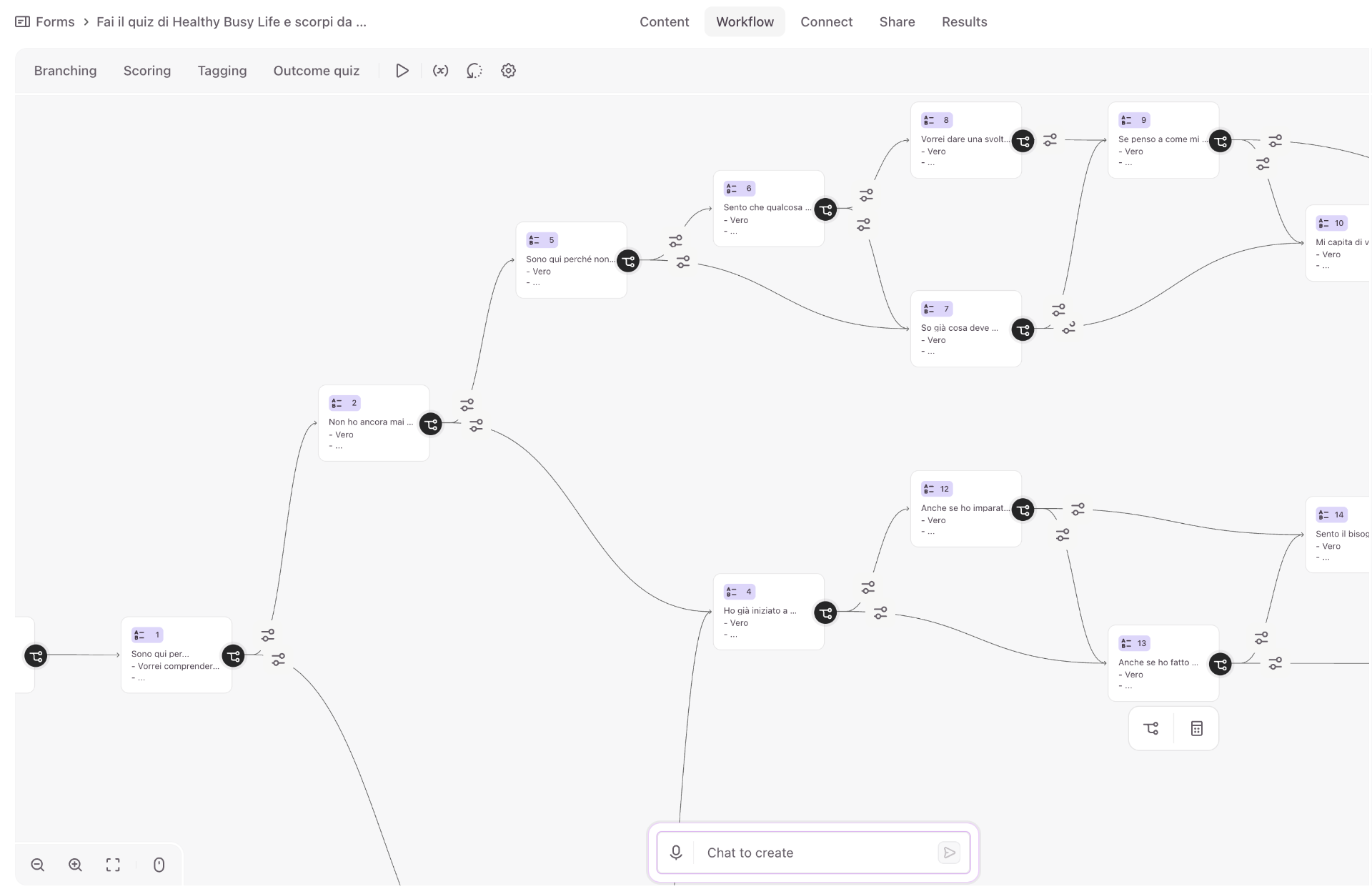
Task: Select question 14 node Sento il bisog
Action: (x=1338, y=535)
